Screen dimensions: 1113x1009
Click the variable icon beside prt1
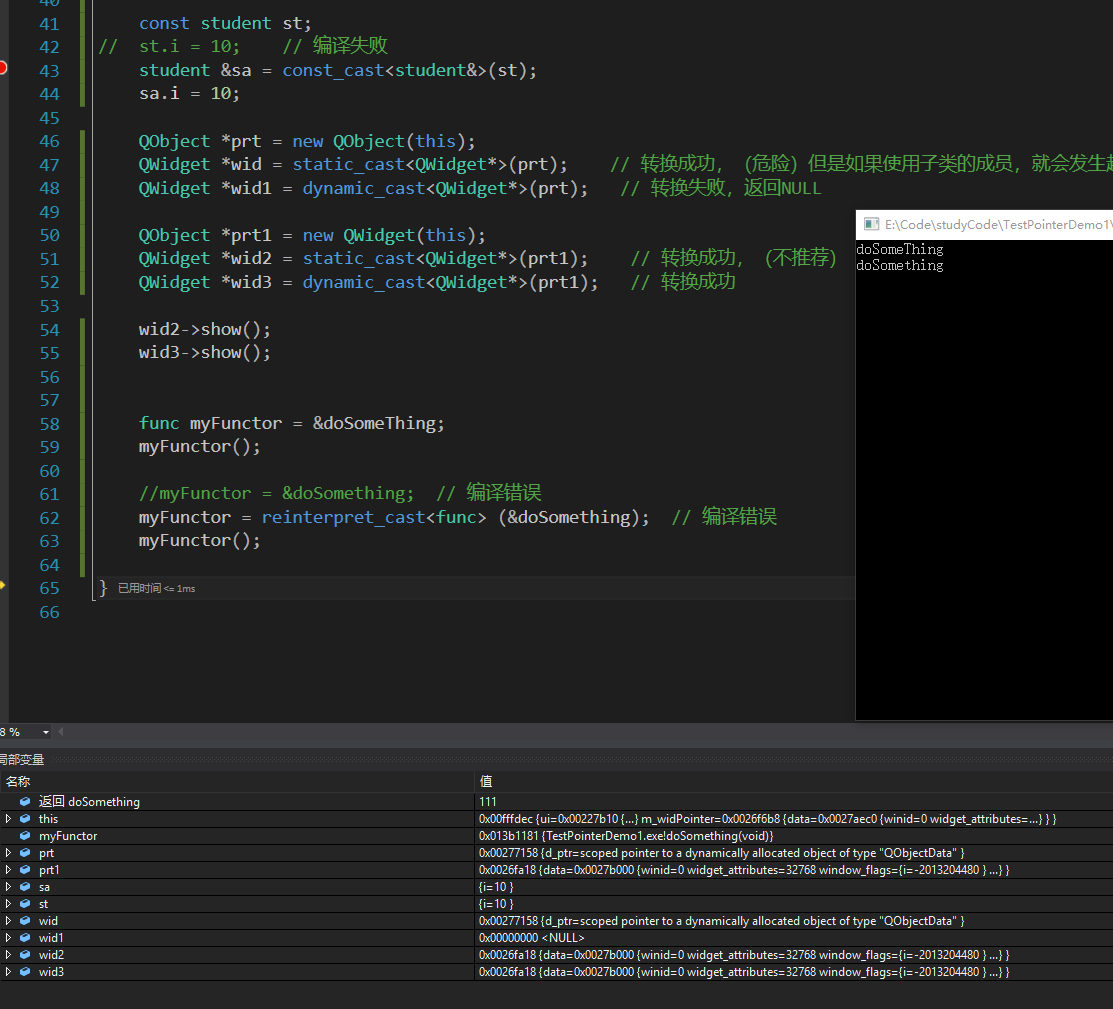[25, 870]
